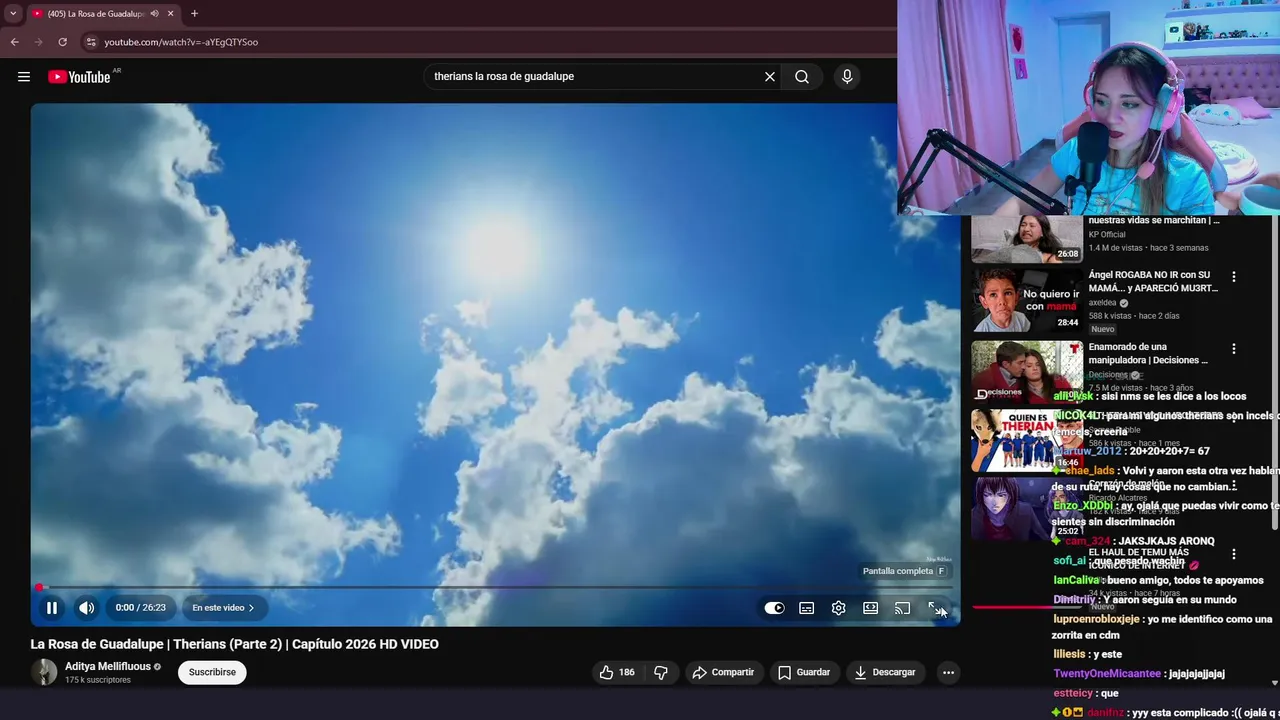
Task: Open the 26:08 KP Official video thumbnail
Action: coord(1027,239)
